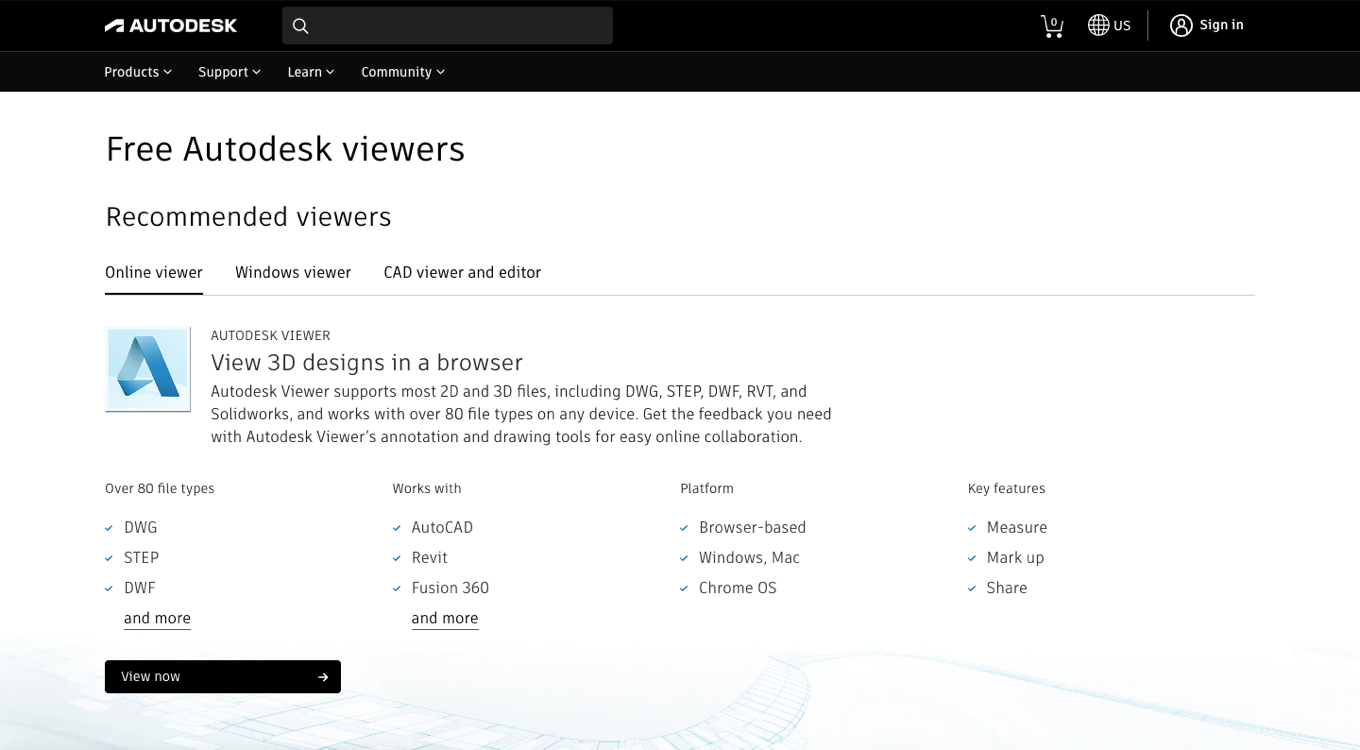The height and width of the screenshot is (750, 1360).
Task: Switch to the Windows viewer tab
Action: (293, 272)
